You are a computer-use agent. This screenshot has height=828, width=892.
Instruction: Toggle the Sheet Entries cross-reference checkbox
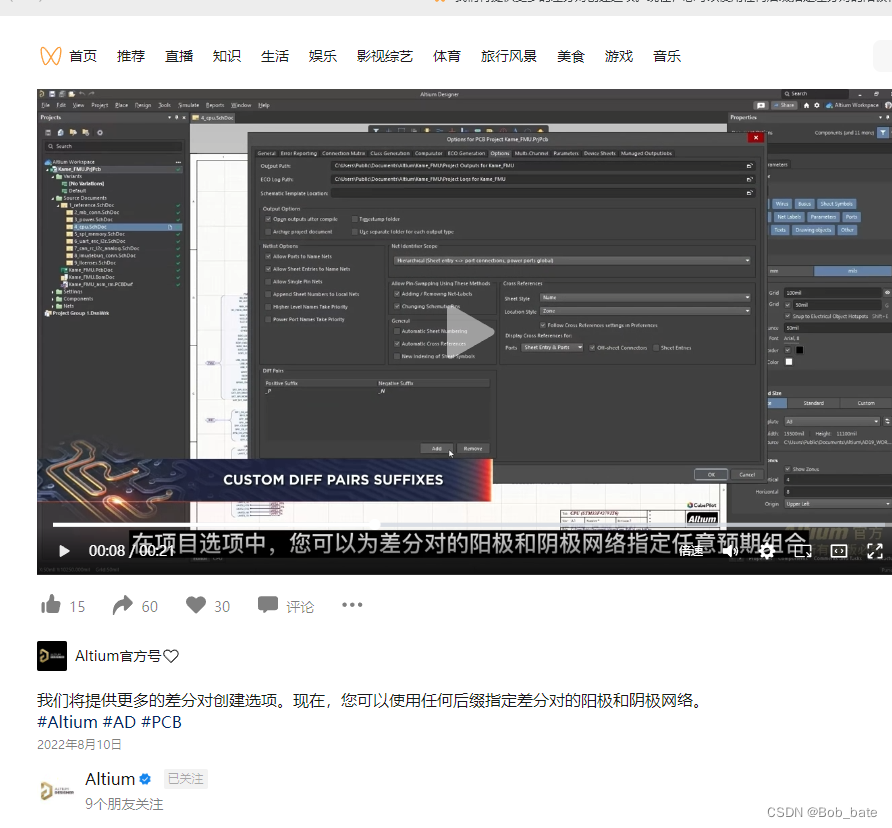pyautogui.click(x=656, y=348)
